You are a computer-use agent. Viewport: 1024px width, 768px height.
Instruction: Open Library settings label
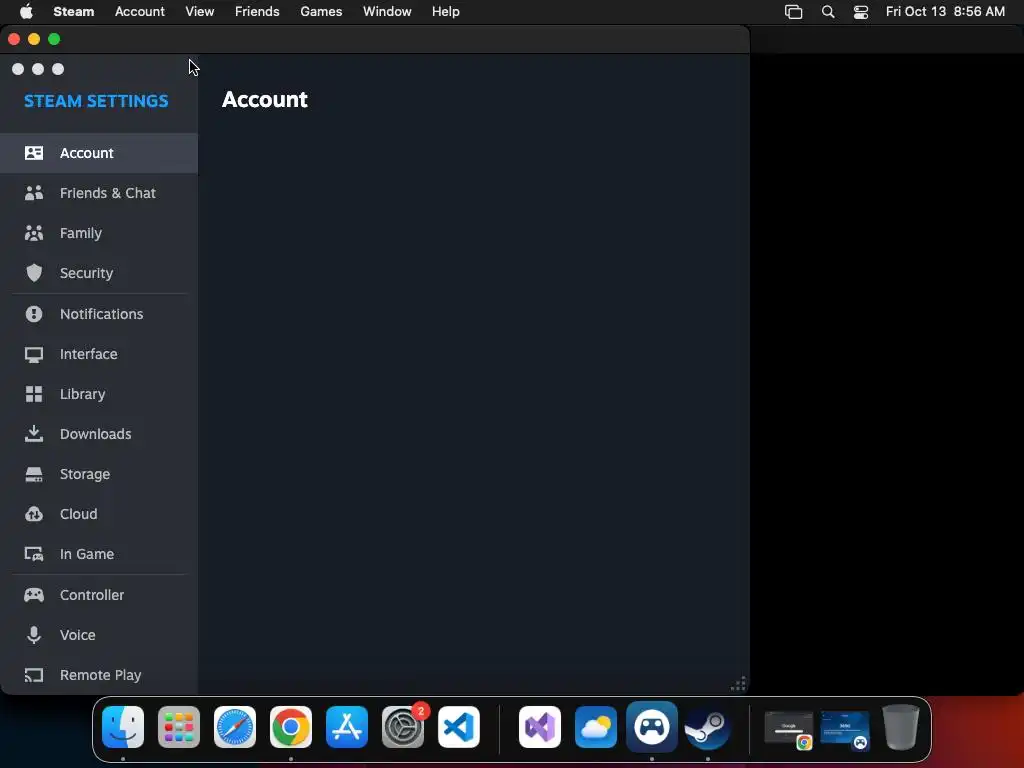82,394
